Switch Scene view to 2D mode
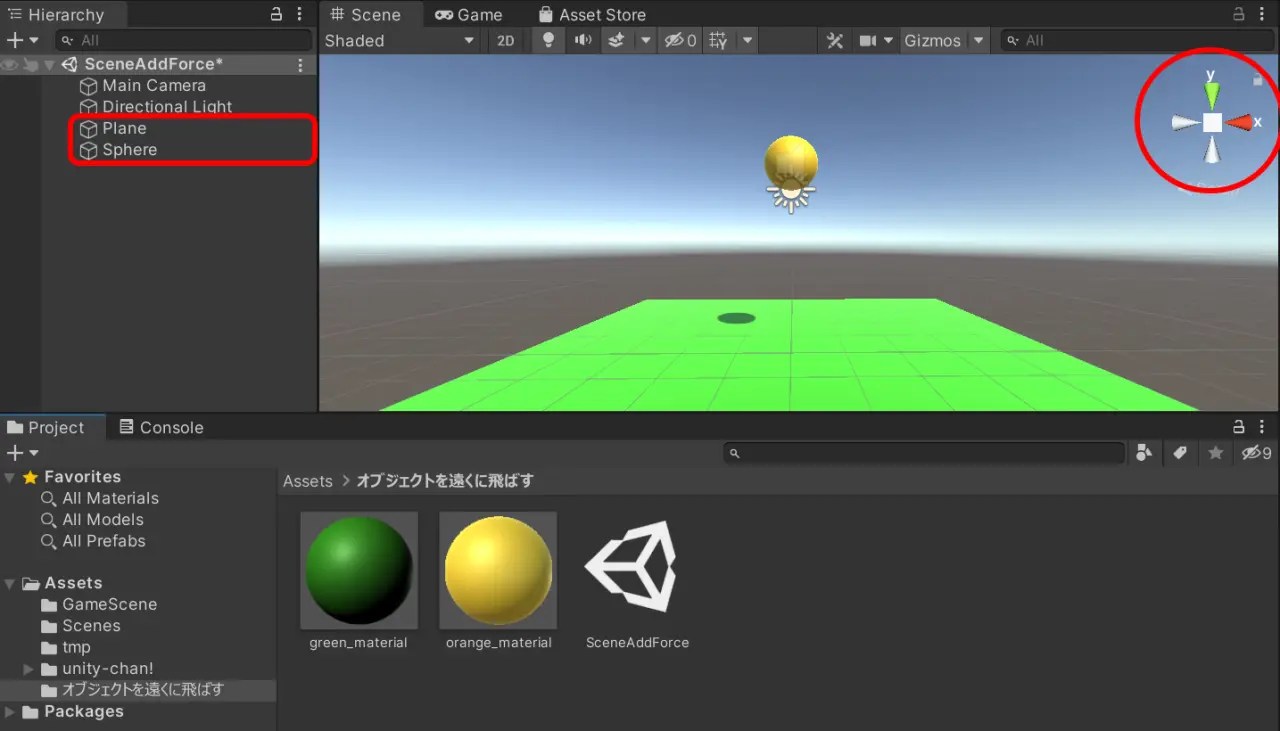The height and width of the screenshot is (731, 1280). point(506,40)
